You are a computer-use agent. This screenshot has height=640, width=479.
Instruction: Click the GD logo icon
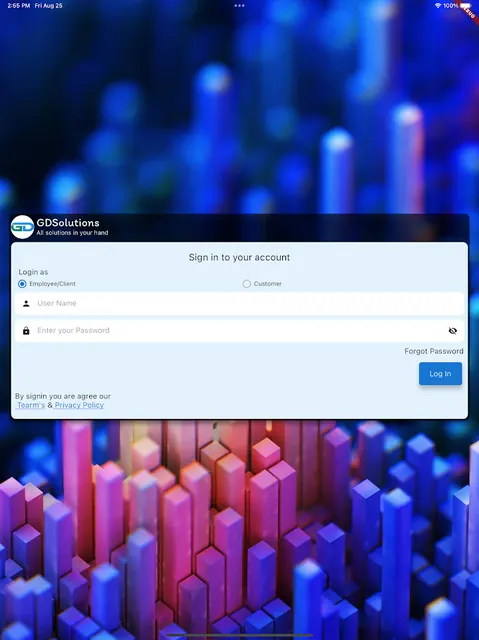click(22, 227)
